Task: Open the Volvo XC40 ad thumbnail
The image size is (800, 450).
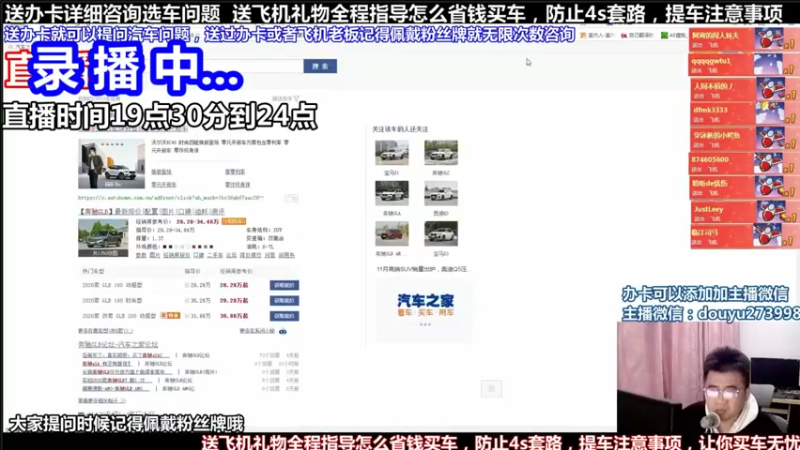Action: pos(111,164)
